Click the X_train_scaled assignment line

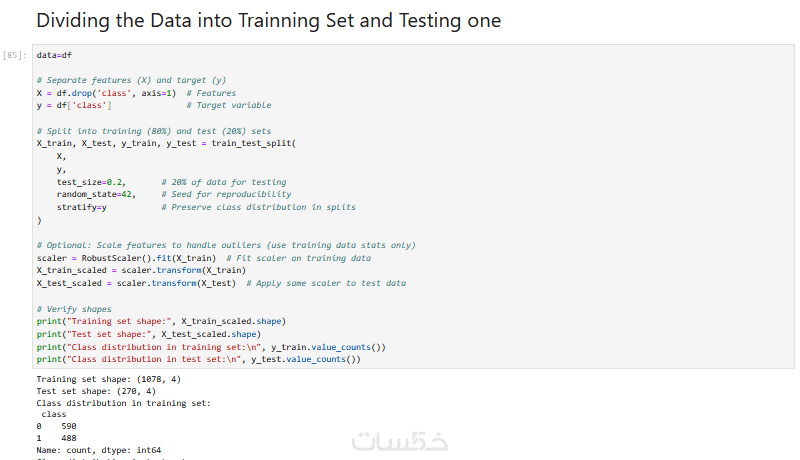coord(140,271)
